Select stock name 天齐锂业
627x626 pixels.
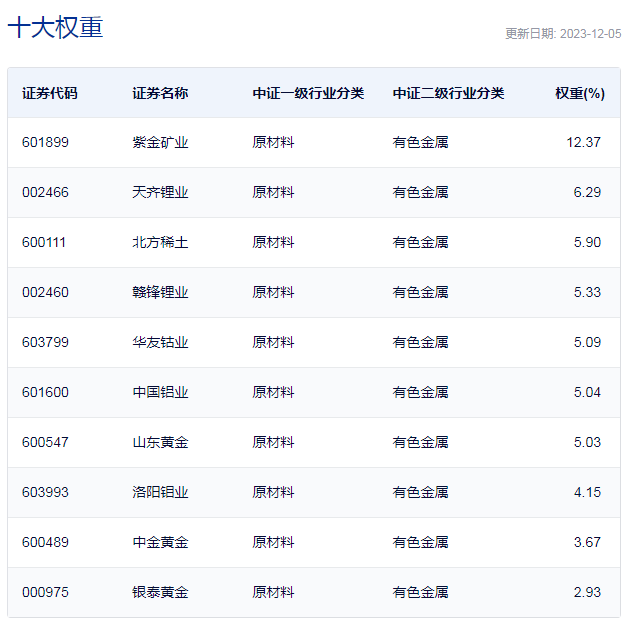coord(160,192)
